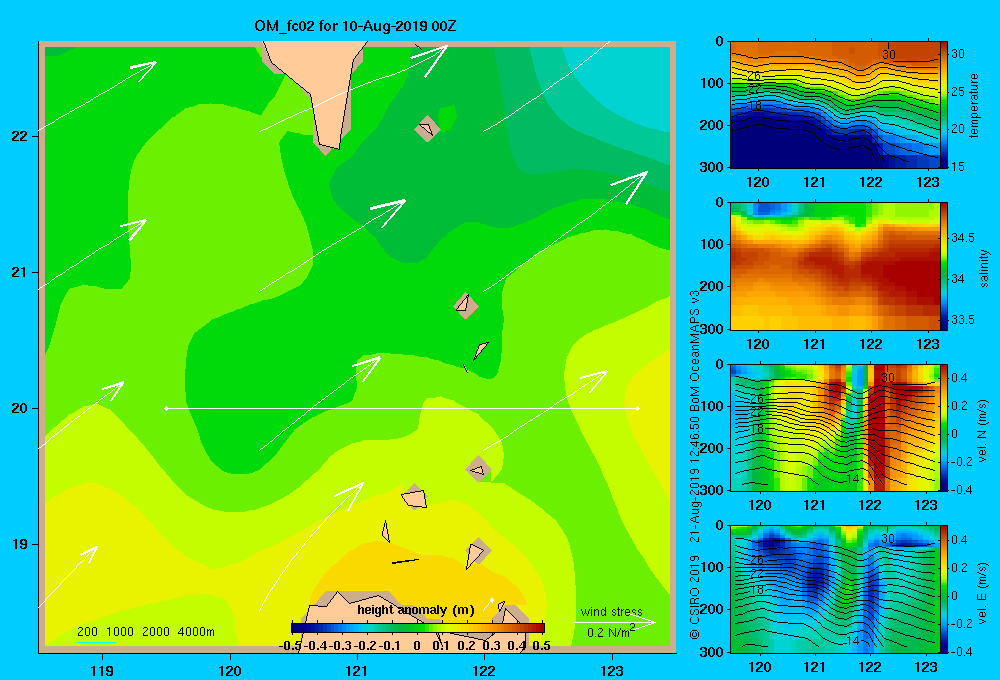1000x680 pixels.
Task: Click latitude label 21 on main map
Action: coord(19,272)
